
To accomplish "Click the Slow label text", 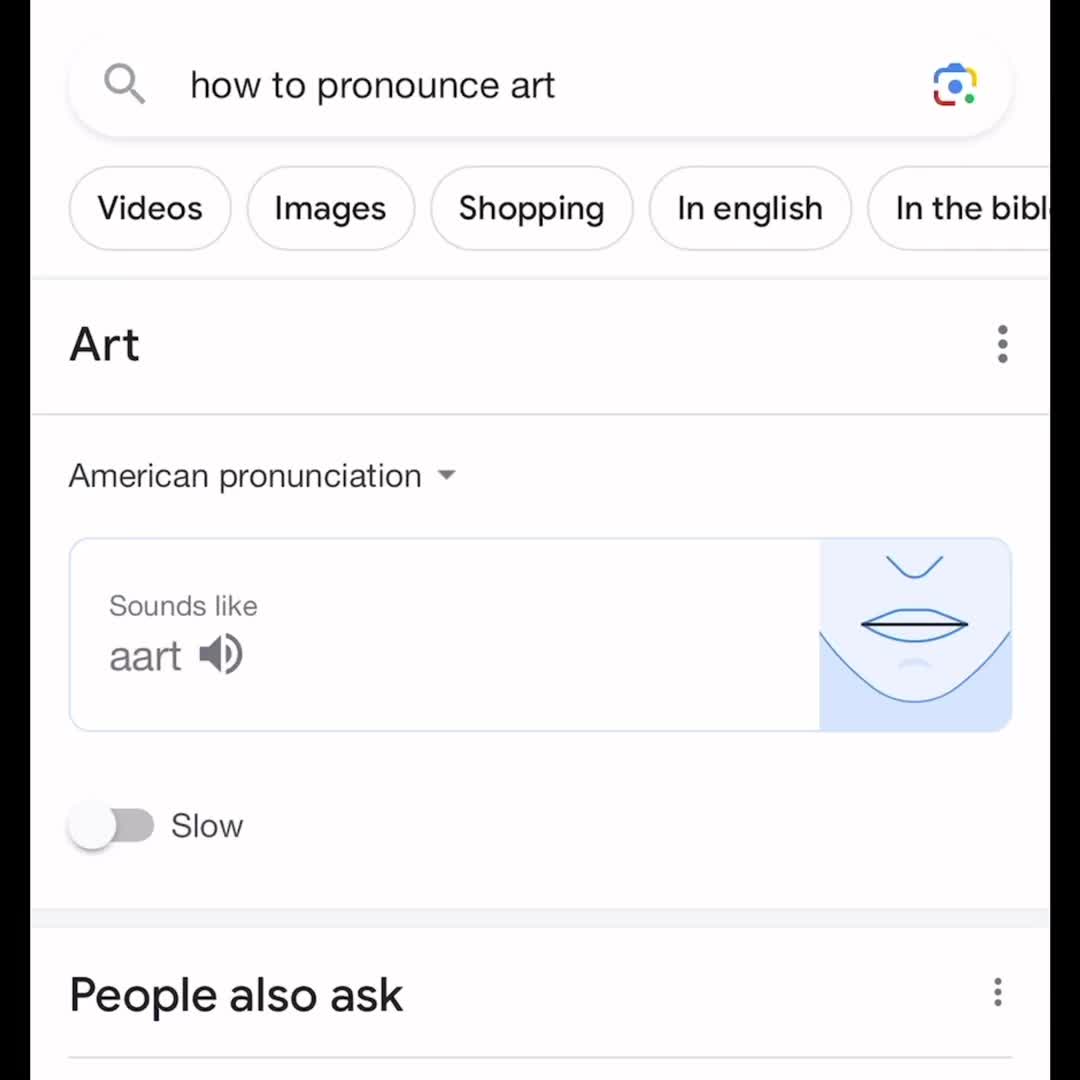I will [x=207, y=826].
